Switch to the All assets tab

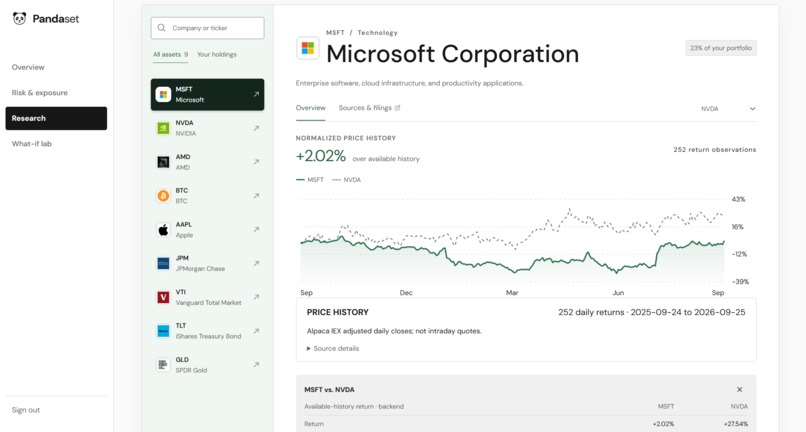(170, 54)
